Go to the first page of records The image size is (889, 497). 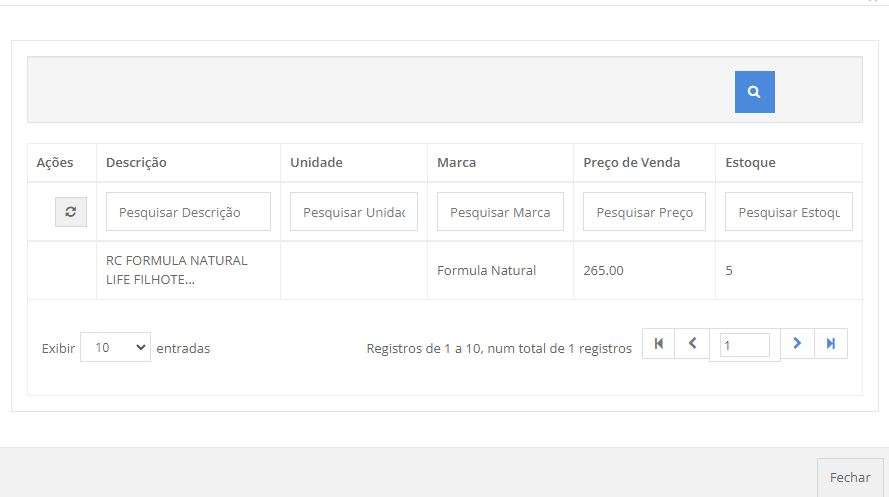(x=658, y=344)
